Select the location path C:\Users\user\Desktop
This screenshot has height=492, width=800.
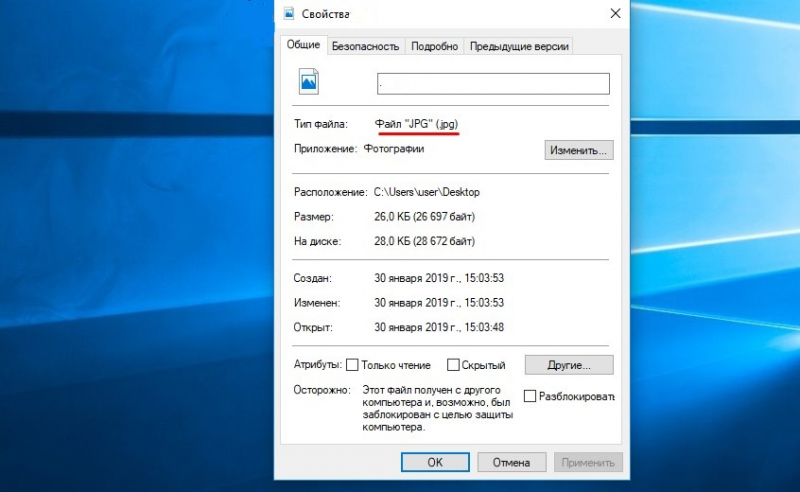click(427, 192)
